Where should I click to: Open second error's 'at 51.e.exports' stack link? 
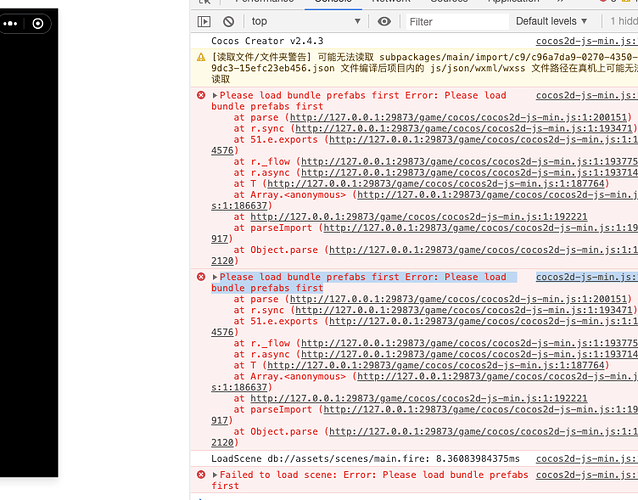point(483,321)
